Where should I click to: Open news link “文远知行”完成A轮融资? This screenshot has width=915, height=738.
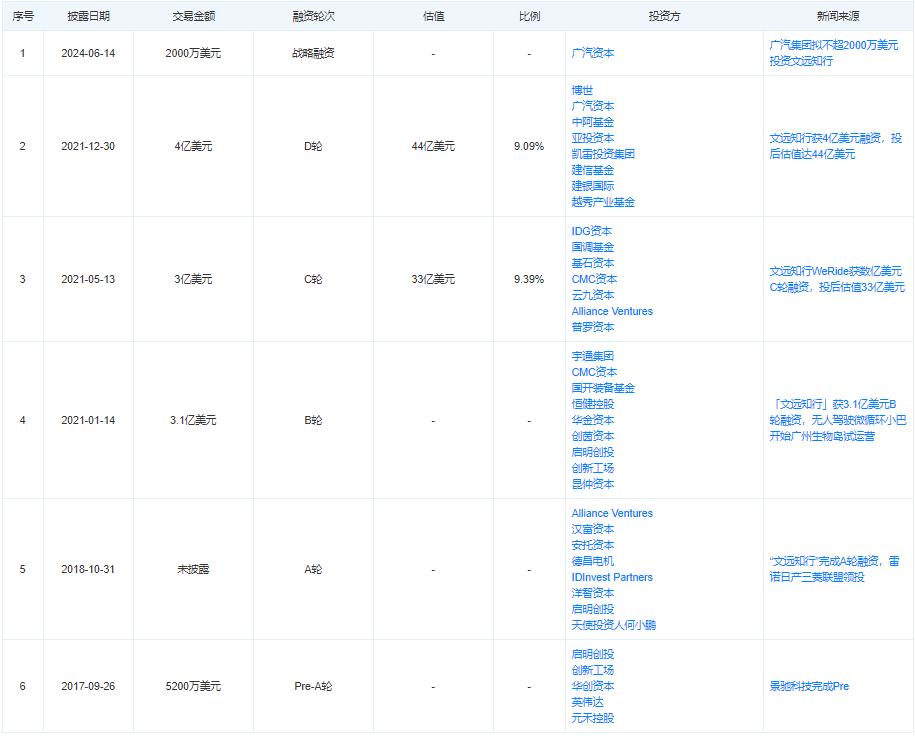pos(834,569)
